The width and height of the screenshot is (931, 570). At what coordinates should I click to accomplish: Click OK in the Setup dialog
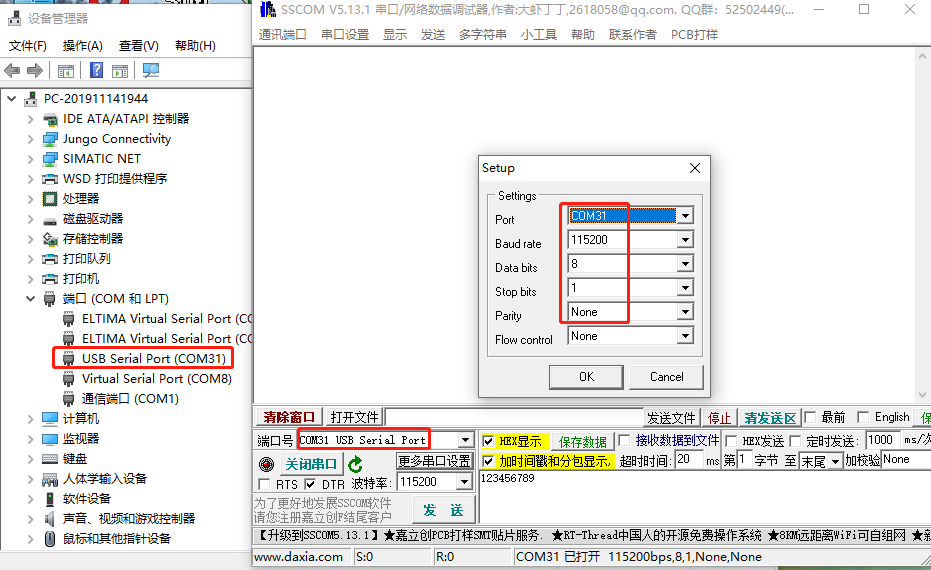[586, 377]
